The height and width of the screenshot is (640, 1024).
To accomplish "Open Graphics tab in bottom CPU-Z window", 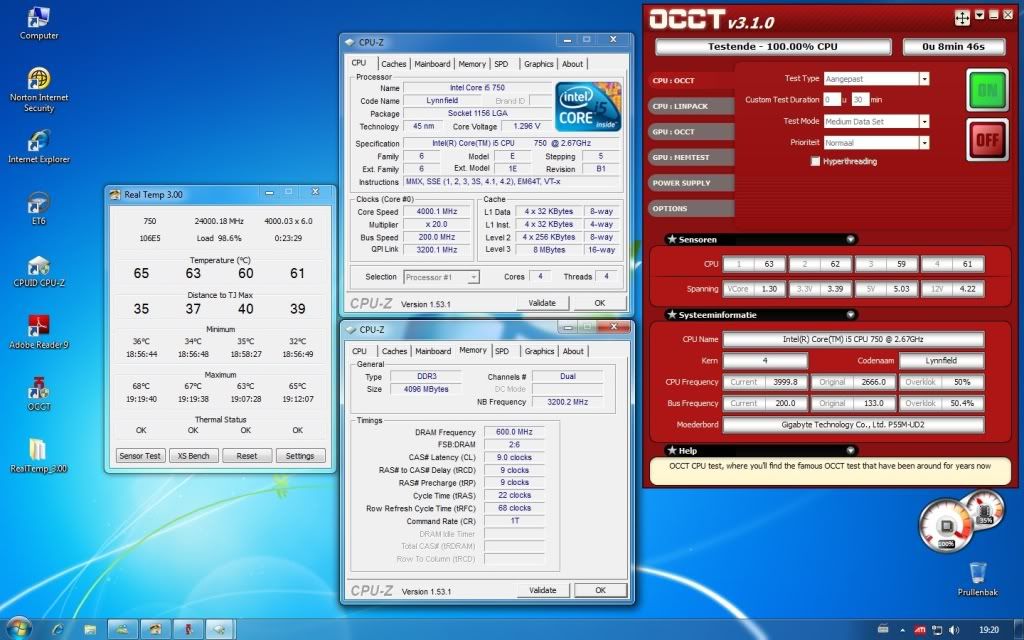I will 539,351.
